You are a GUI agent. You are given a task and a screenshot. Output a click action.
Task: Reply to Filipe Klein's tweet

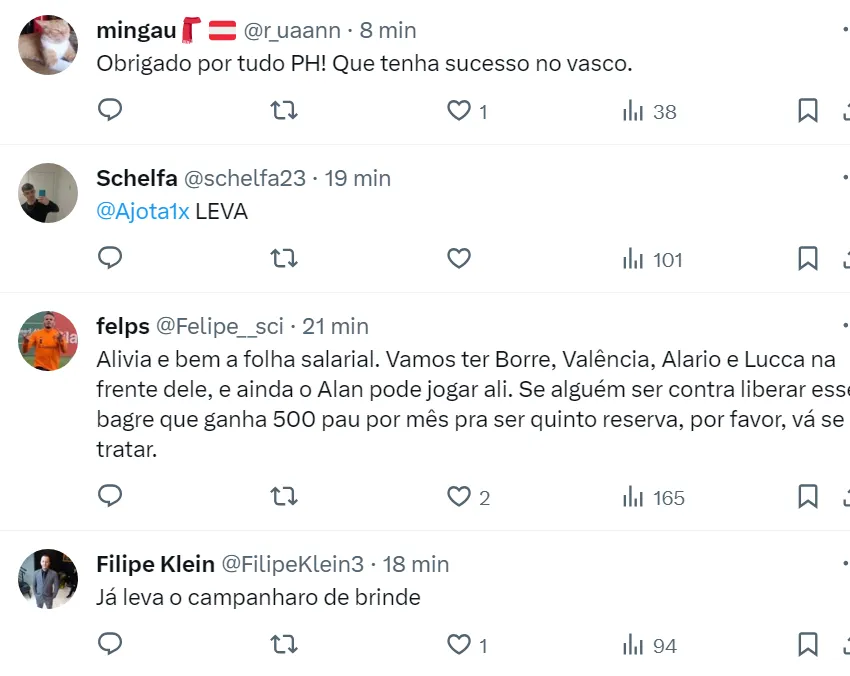110,644
